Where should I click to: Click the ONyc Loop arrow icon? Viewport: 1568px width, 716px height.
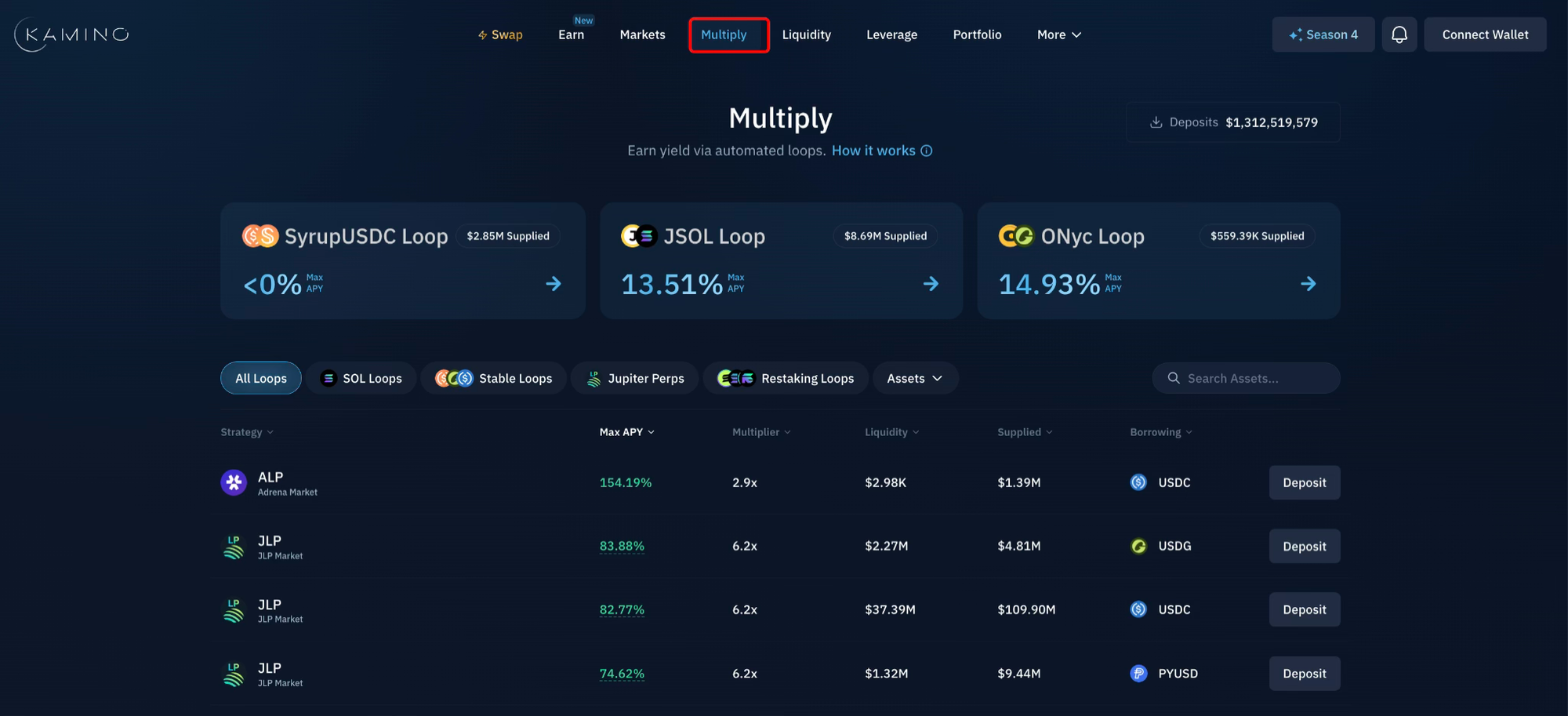[1308, 284]
